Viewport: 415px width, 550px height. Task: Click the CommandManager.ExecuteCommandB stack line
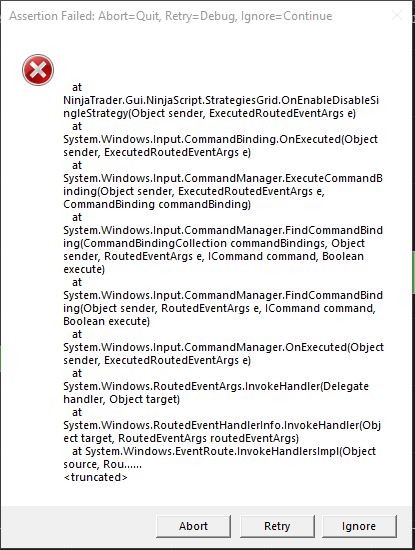click(223, 178)
